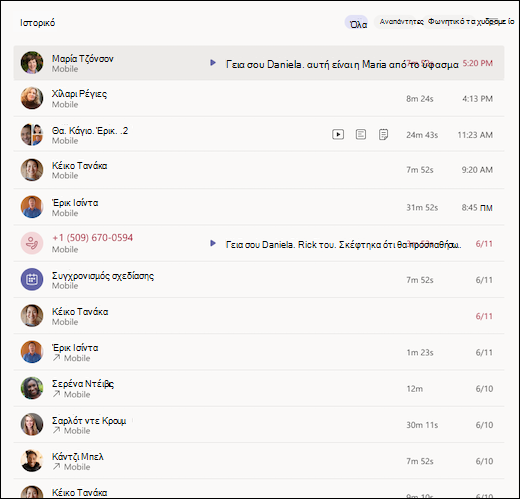
Task: Select Κέικο Τανάκα call at 9:20 AM
Action: [x=259, y=170]
